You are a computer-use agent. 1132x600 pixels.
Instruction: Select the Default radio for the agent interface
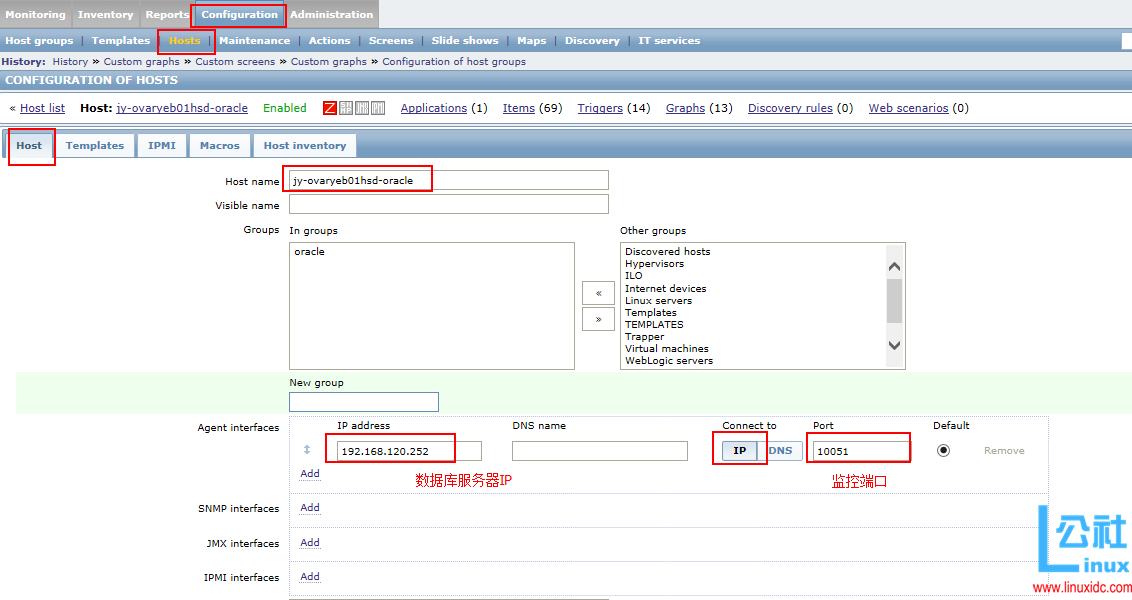click(941, 450)
